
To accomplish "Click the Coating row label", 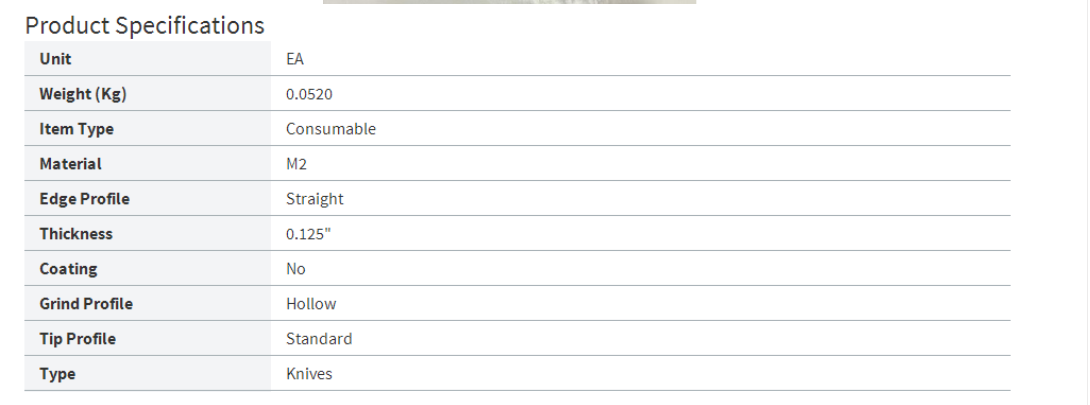I will tap(68, 269).
